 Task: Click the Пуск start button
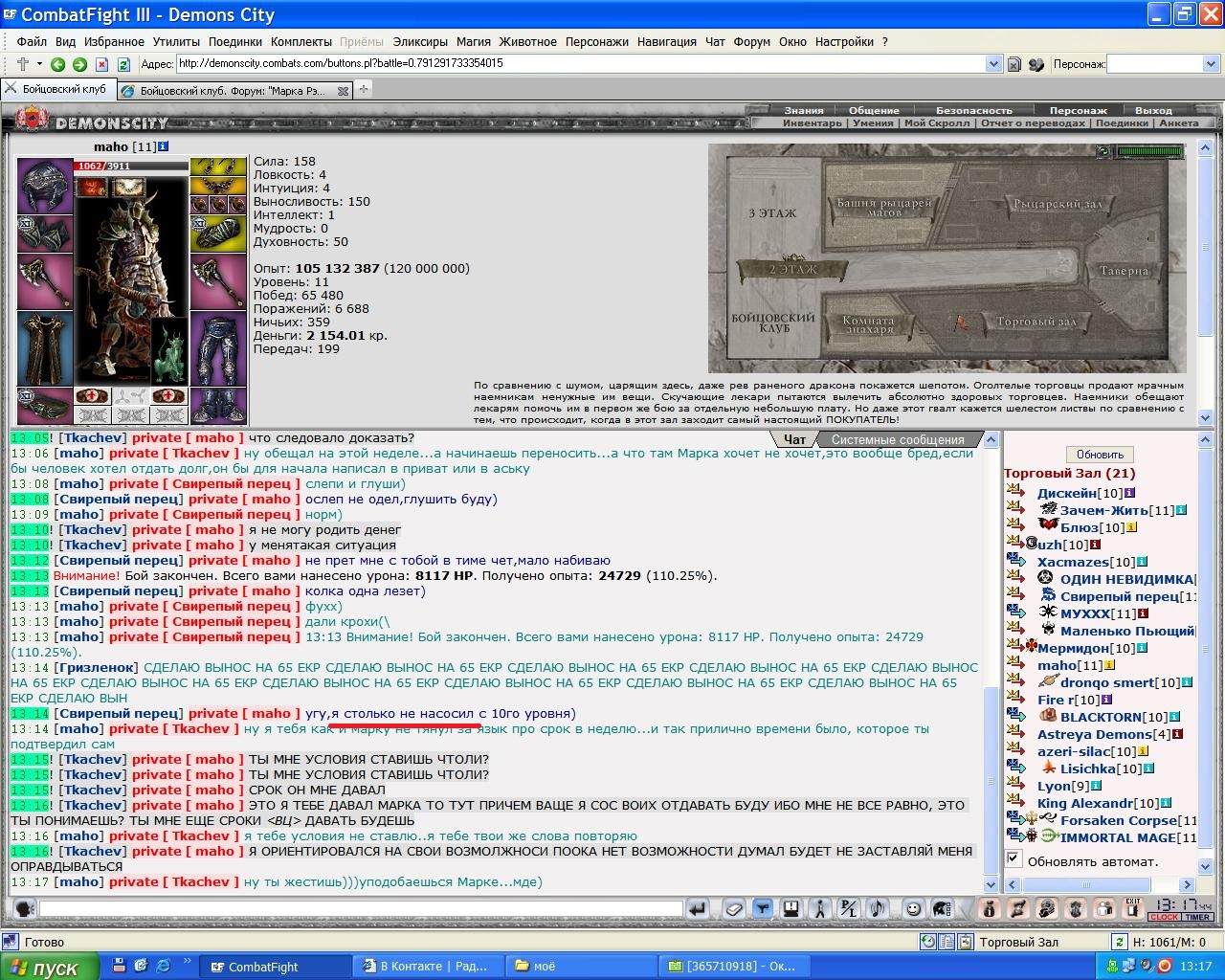[49, 967]
